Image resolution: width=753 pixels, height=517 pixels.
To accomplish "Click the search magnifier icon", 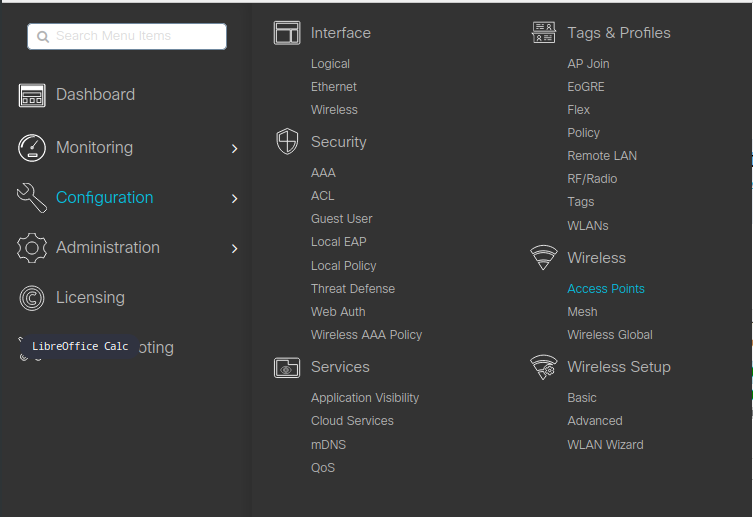I will (x=43, y=36).
